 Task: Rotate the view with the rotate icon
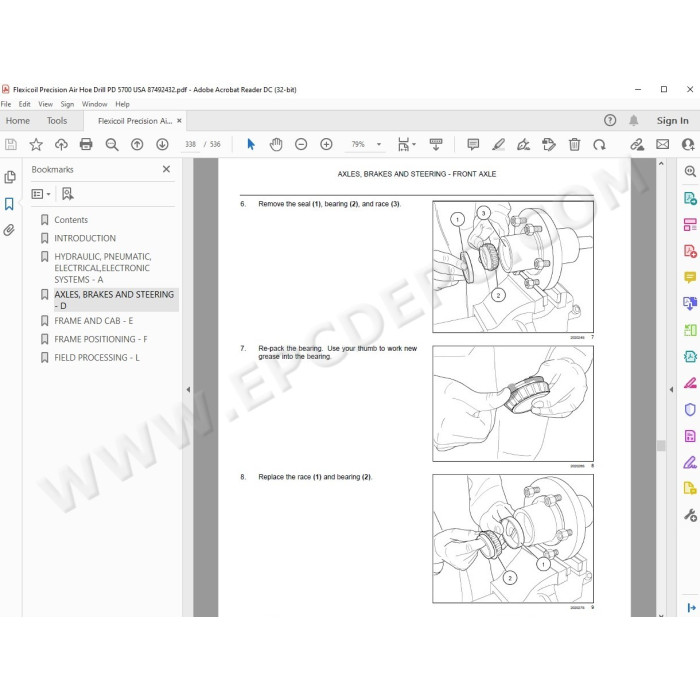point(599,144)
